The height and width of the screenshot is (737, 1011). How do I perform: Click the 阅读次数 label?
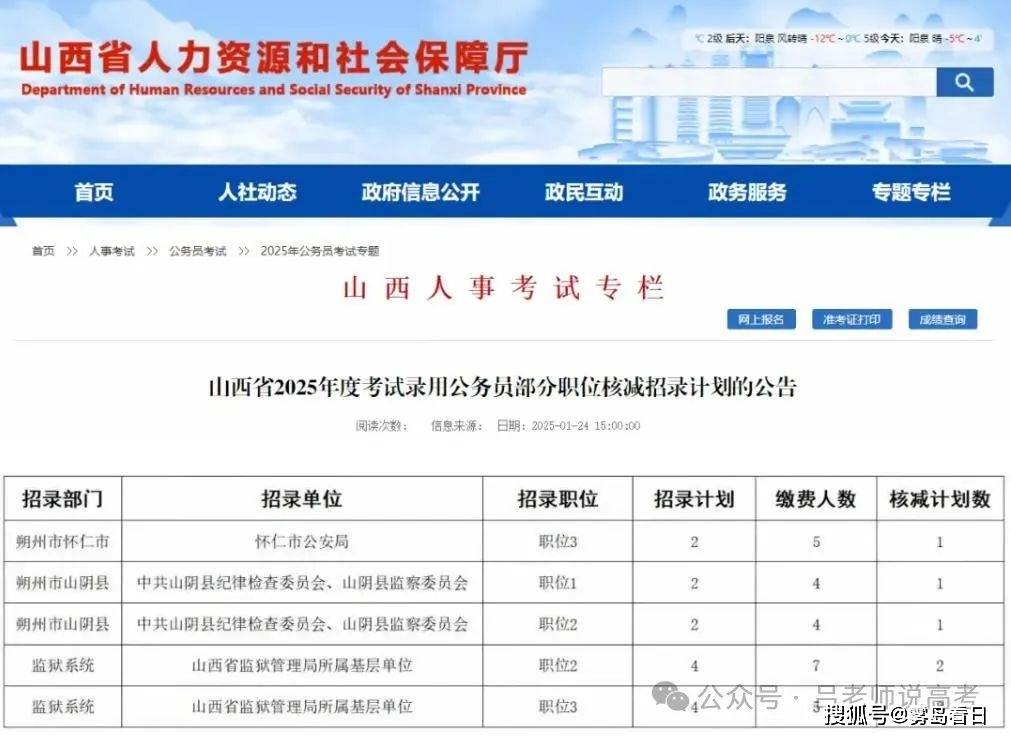tap(382, 426)
